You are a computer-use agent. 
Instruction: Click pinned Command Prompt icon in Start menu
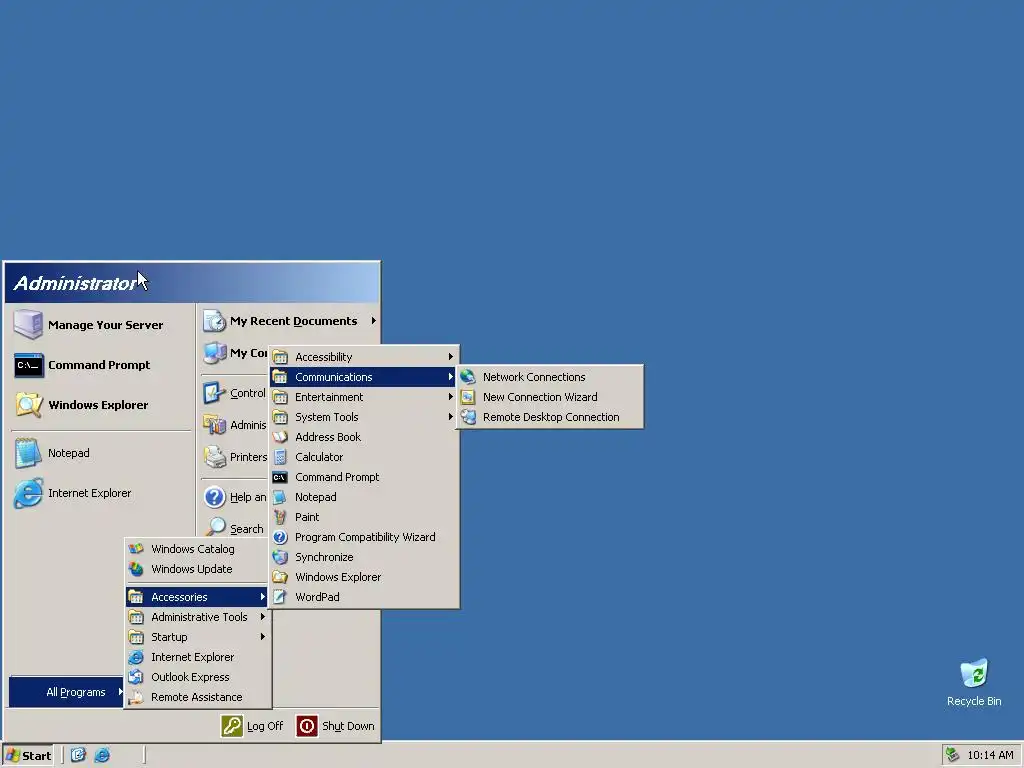tap(29, 365)
